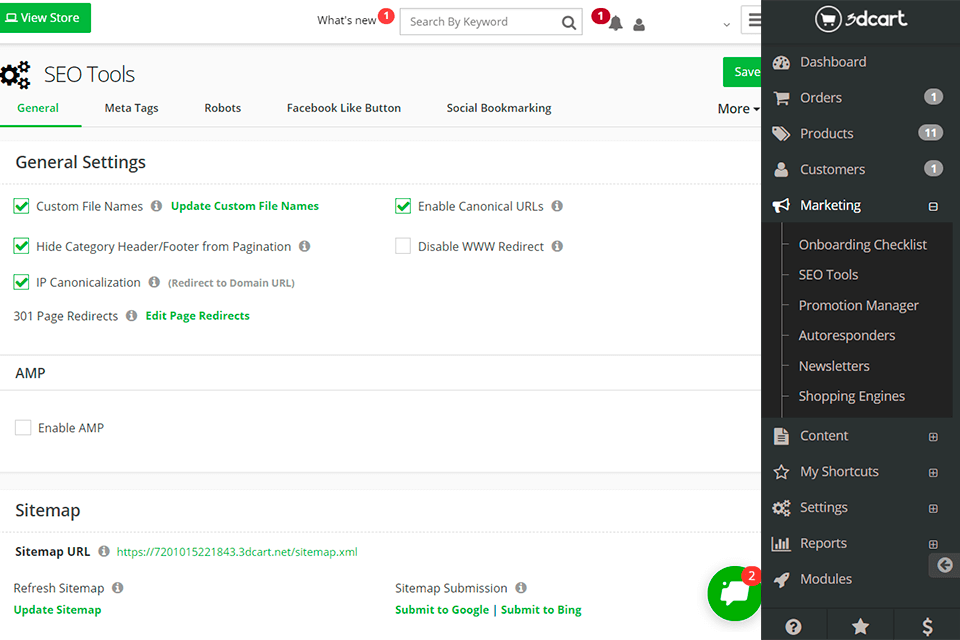This screenshot has height=640, width=960.
Task: Open the Orders section from sidebar
Action: pos(820,97)
